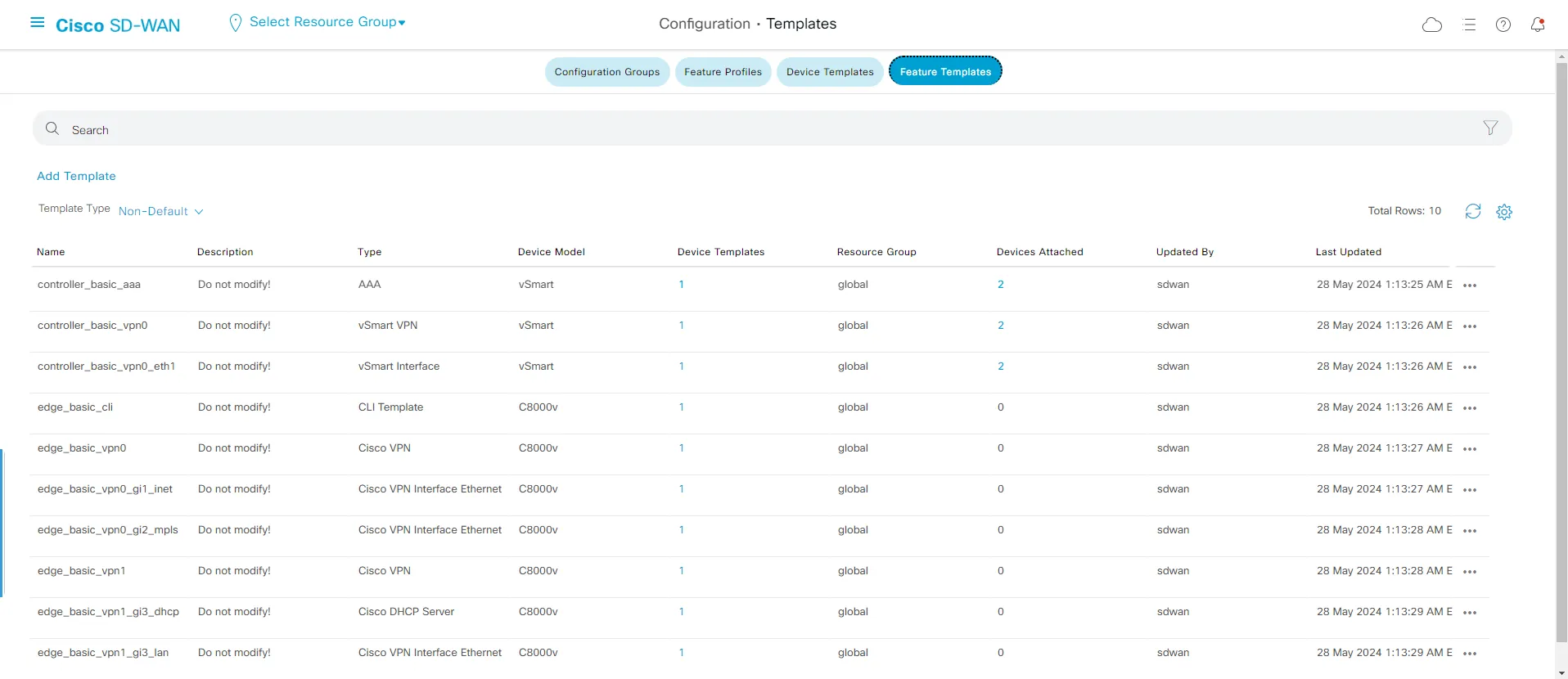Image resolution: width=1568 pixels, height=679 pixels.
Task: Open more actions for controller_basic_aaa row
Action: click(x=1470, y=286)
